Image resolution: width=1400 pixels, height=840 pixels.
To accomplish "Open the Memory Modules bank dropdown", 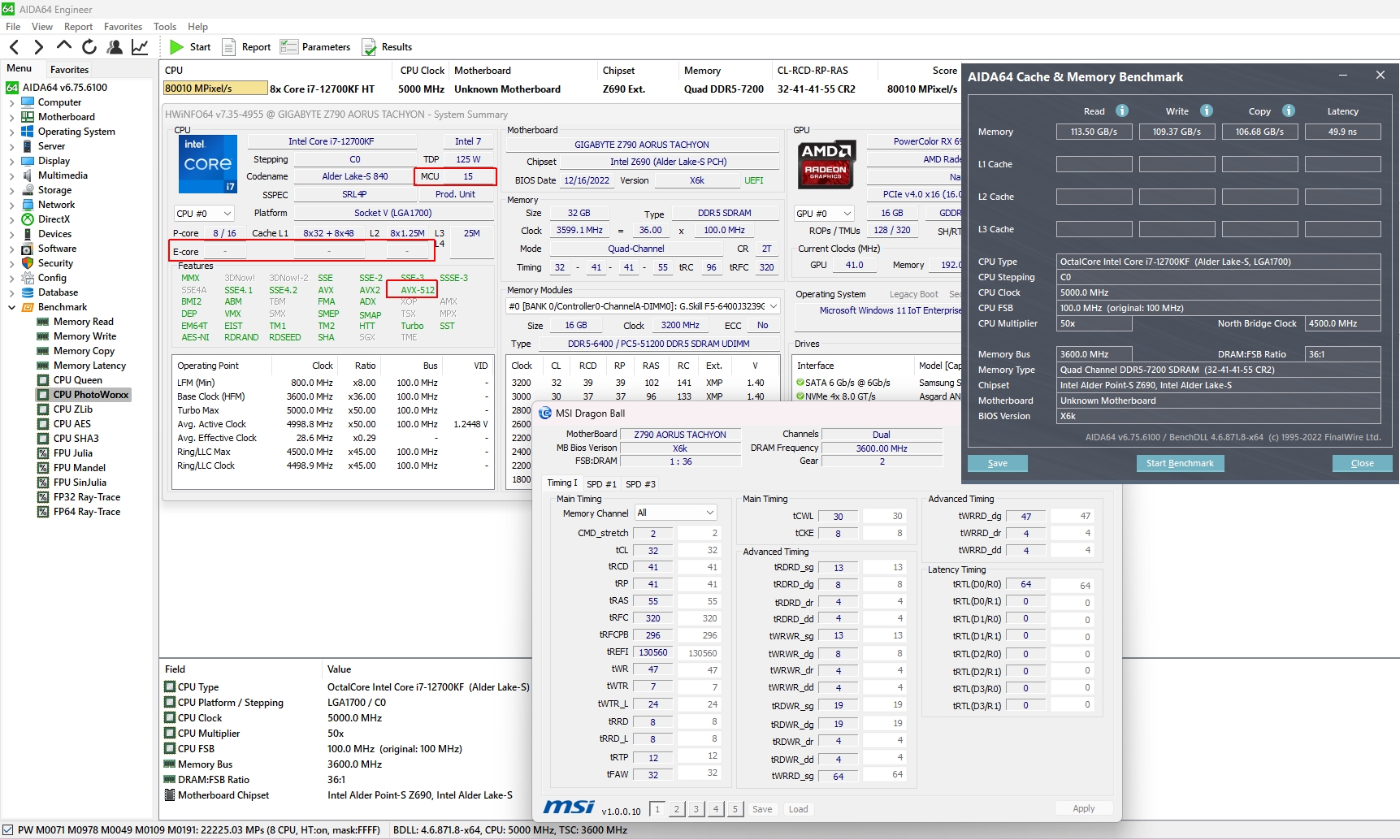I will pos(643,306).
